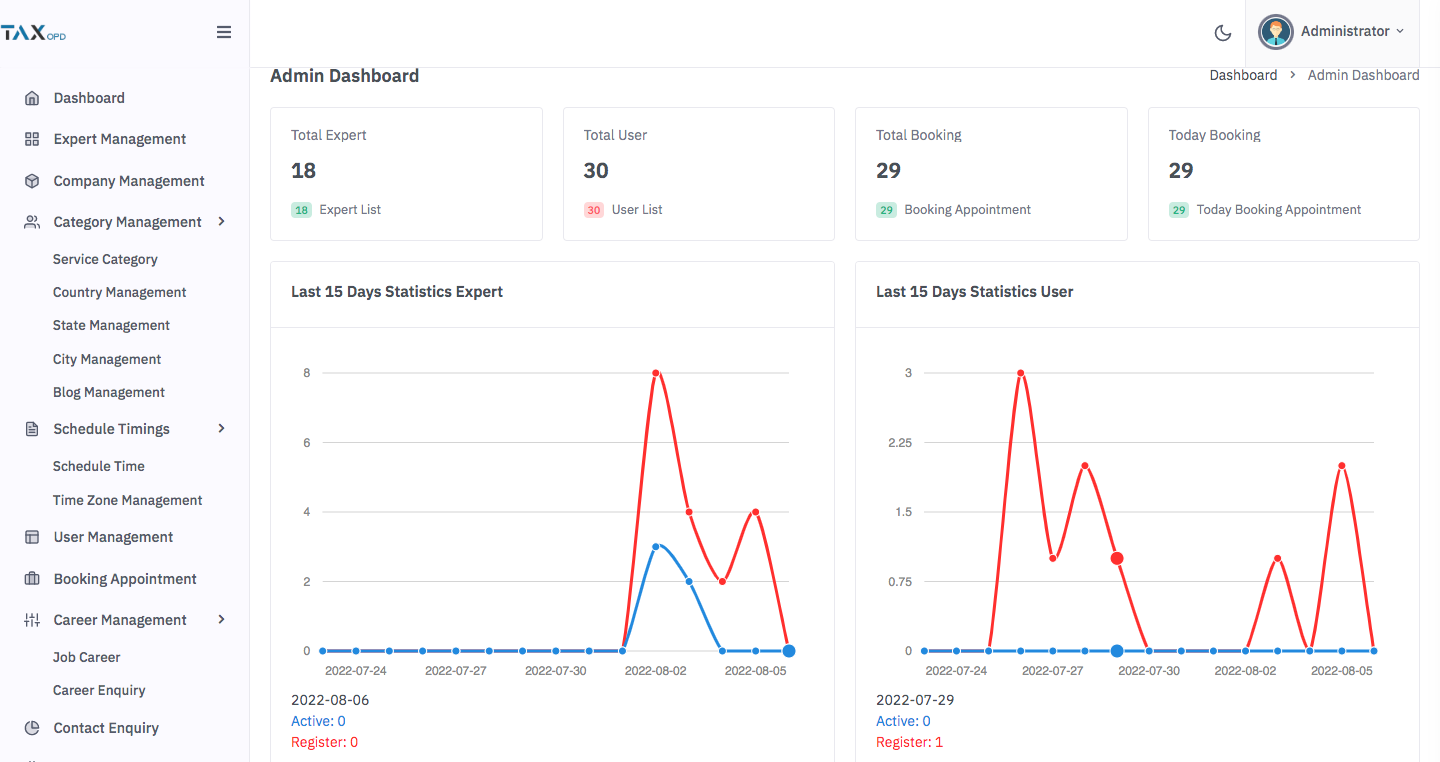Open Service Category in the sidebar
This screenshot has height=762, width=1440.
tap(105, 259)
